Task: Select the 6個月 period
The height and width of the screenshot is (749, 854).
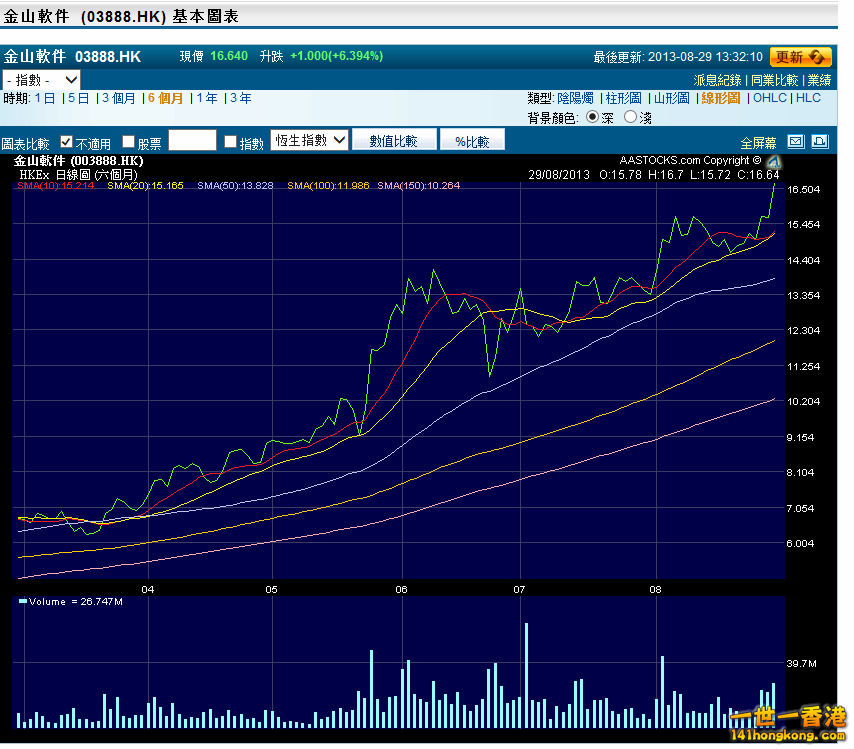Action: pyautogui.click(x=166, y=98)
